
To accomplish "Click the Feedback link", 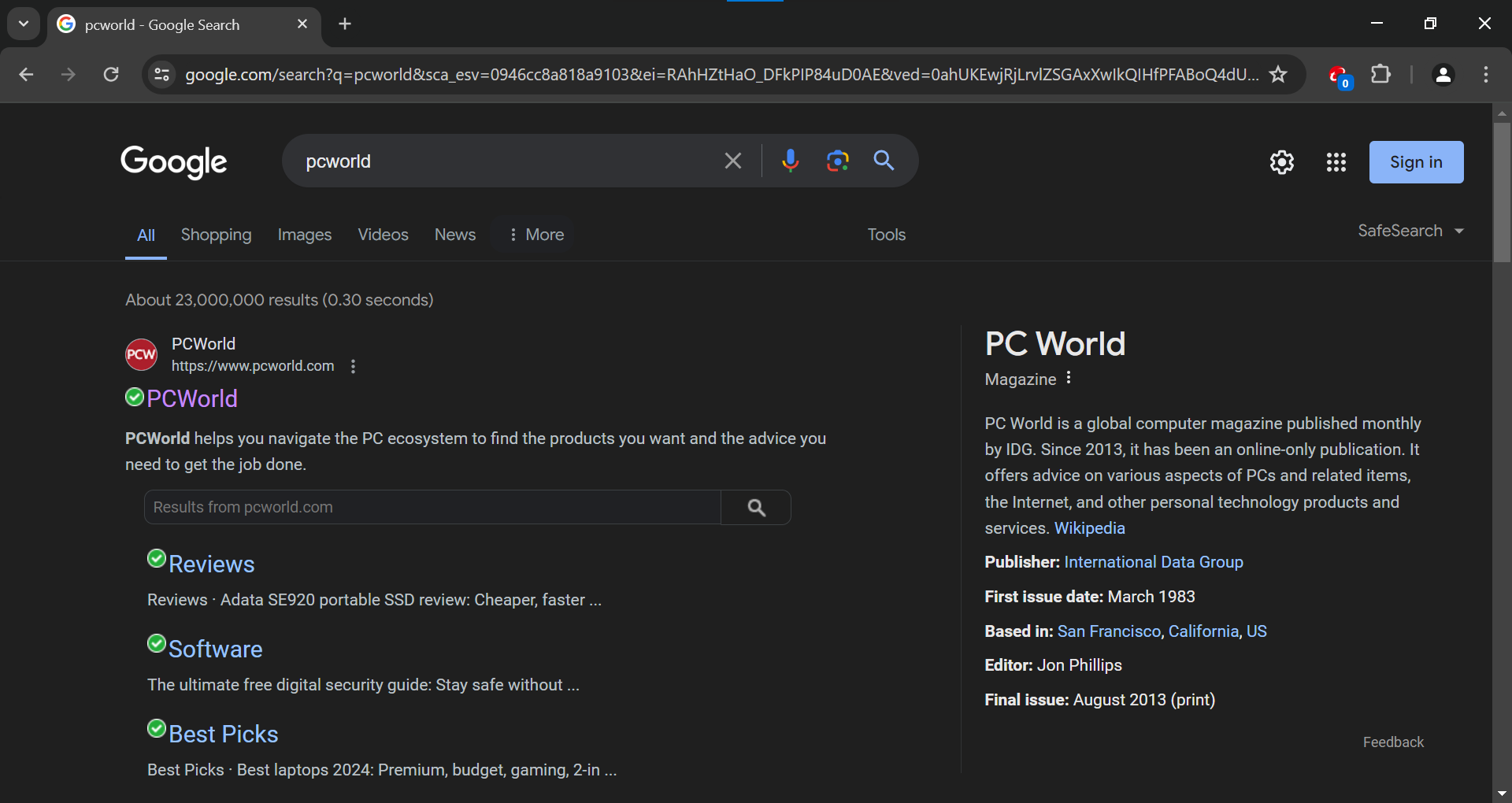I will coord(1393,742).
